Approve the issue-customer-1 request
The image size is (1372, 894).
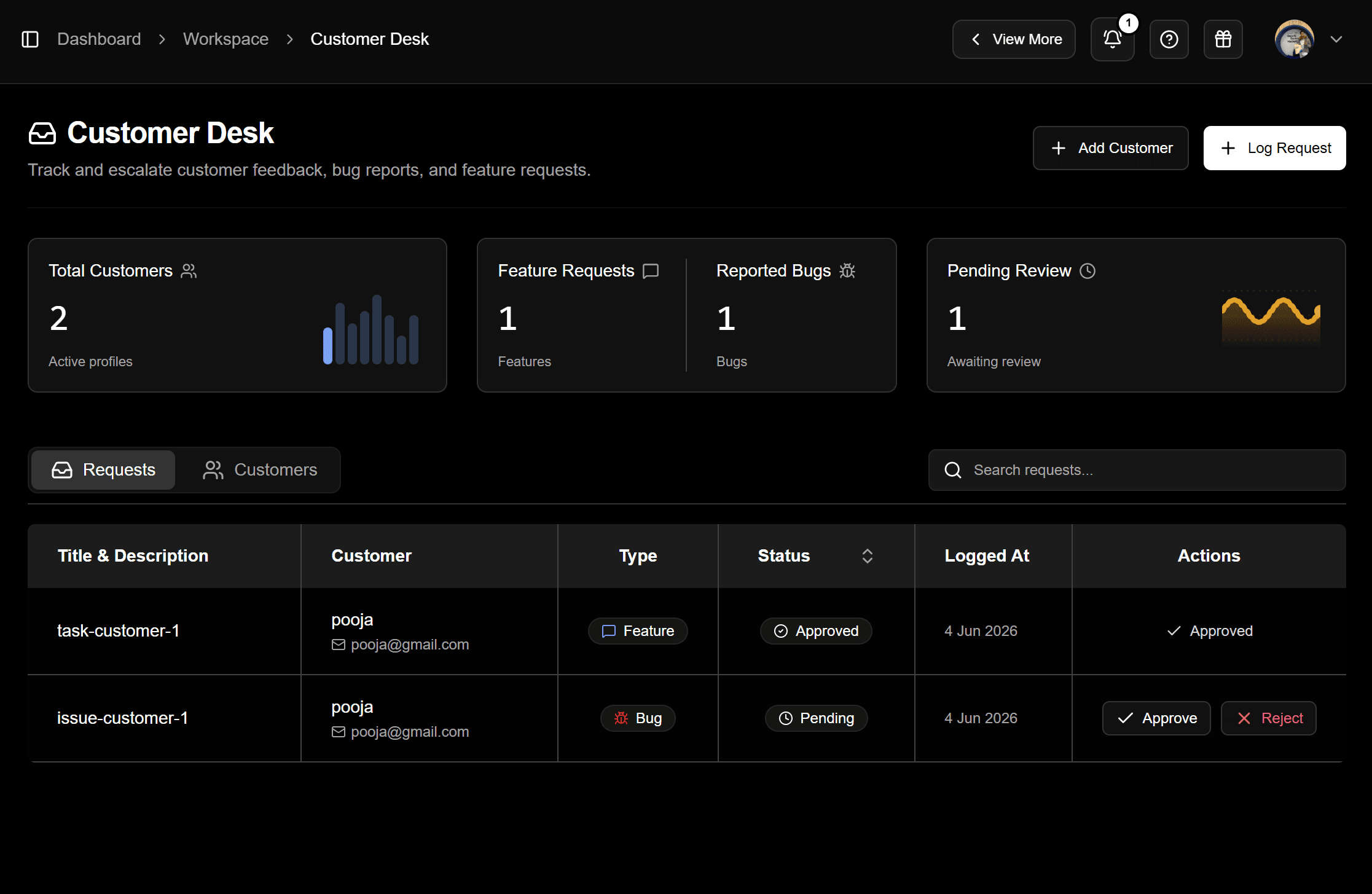pos(1156,718)
